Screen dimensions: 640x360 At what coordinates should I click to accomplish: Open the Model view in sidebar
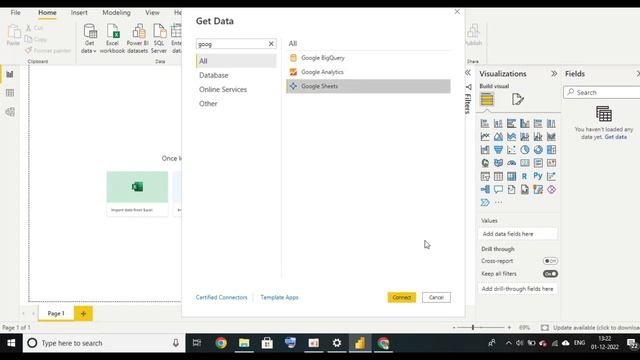point(10,112)
